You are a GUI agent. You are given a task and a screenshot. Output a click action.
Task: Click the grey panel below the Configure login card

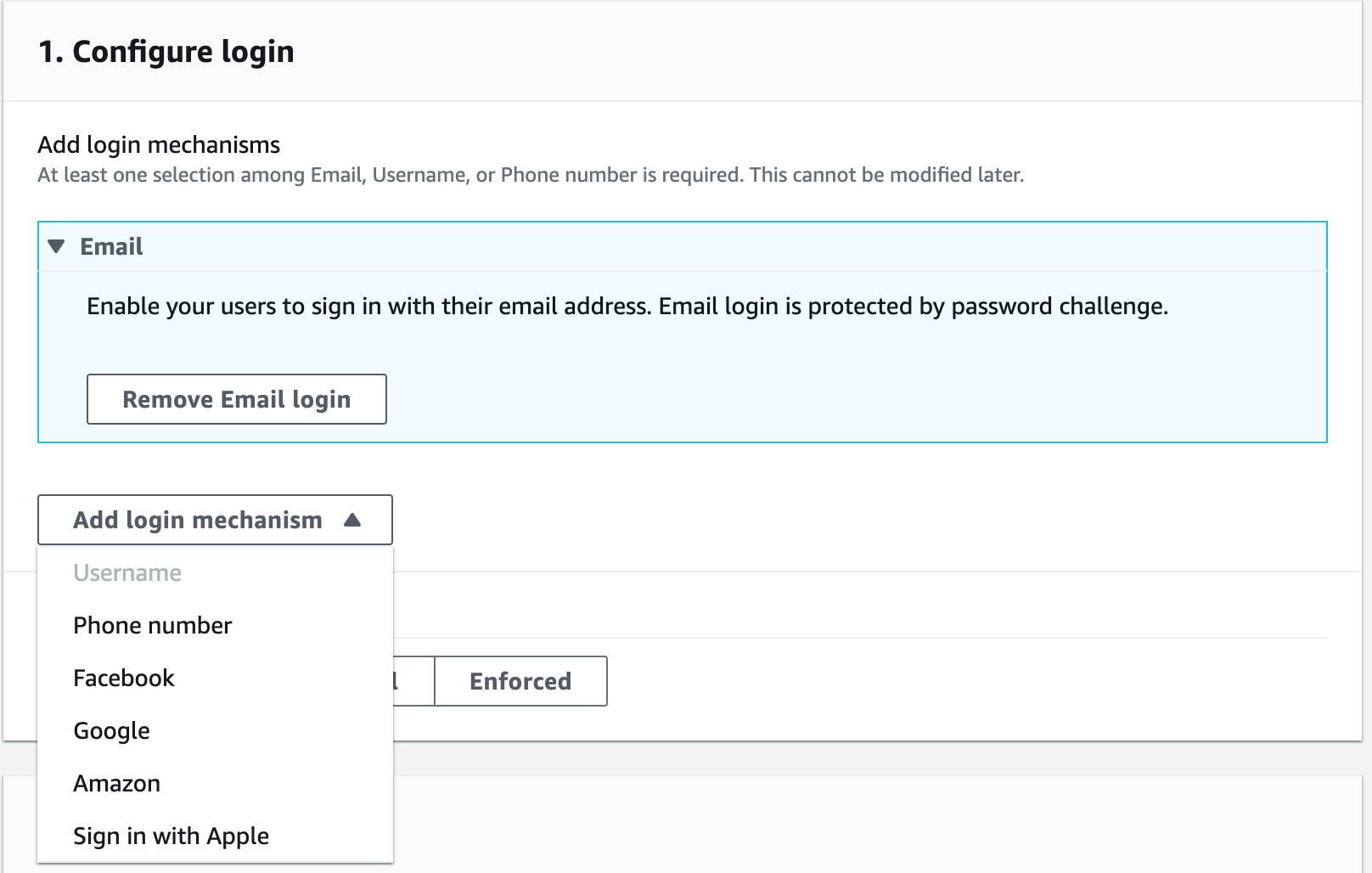(x=849, y=758)
